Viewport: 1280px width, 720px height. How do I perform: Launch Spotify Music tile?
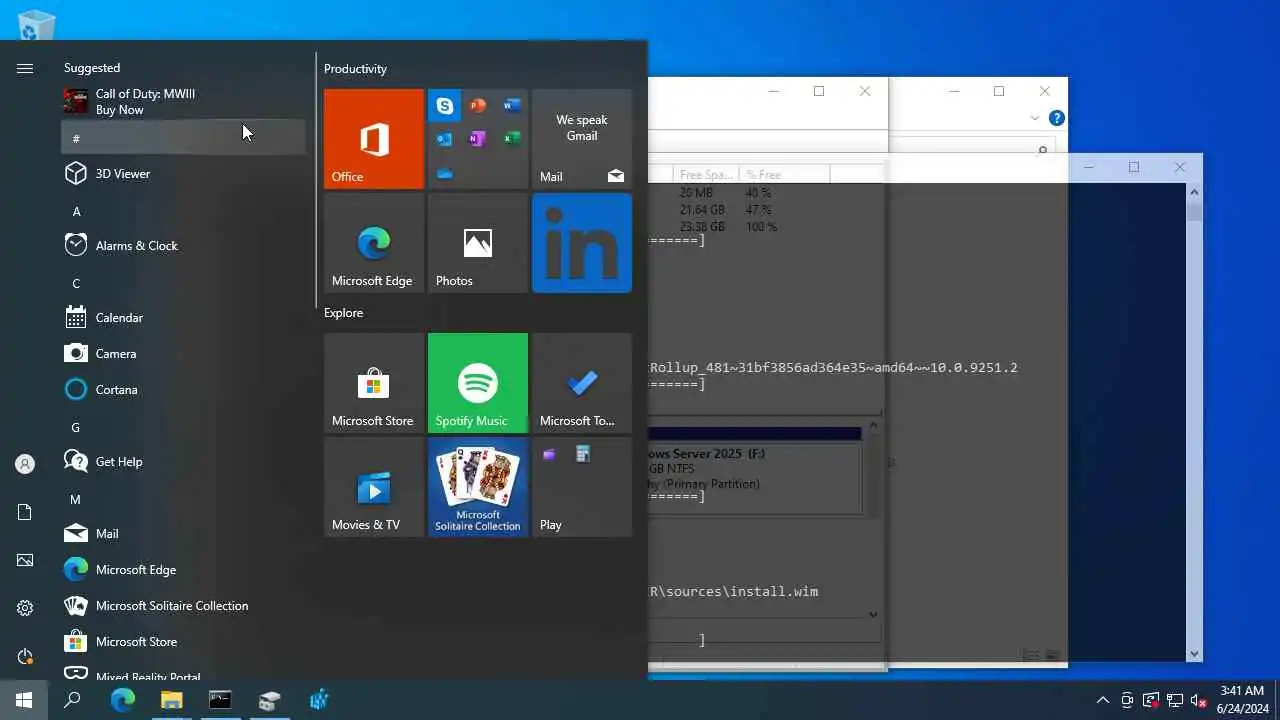478,383
